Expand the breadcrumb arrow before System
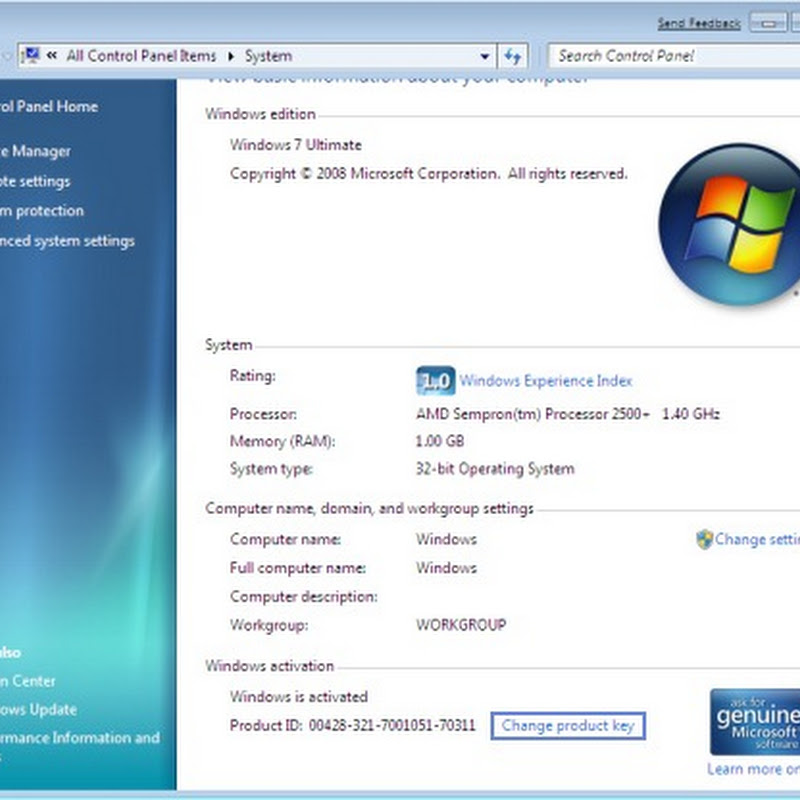800x800 pixels. pyautogui.click(x=231, y=56)
